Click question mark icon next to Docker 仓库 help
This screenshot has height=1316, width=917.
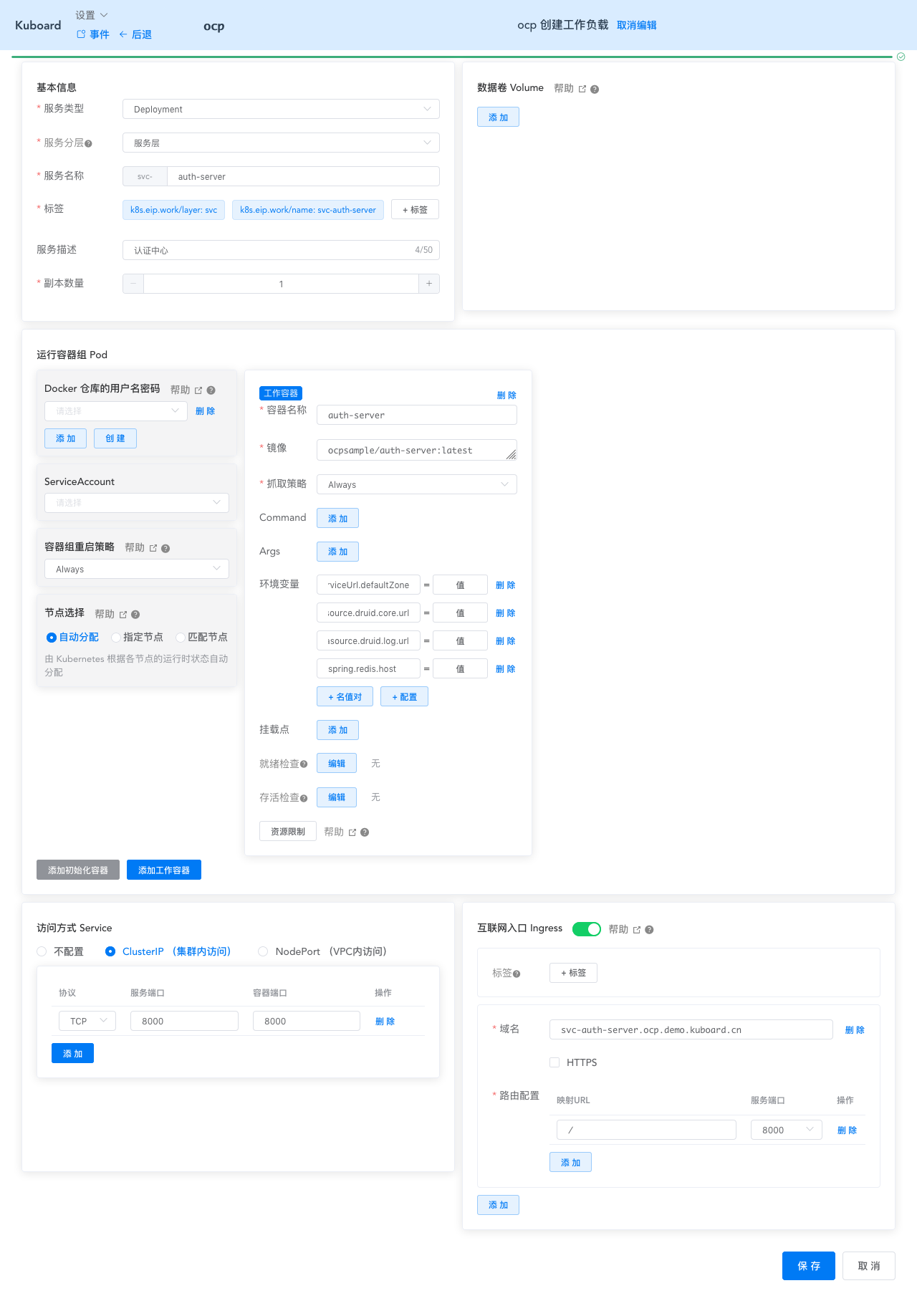coord(211,390)
